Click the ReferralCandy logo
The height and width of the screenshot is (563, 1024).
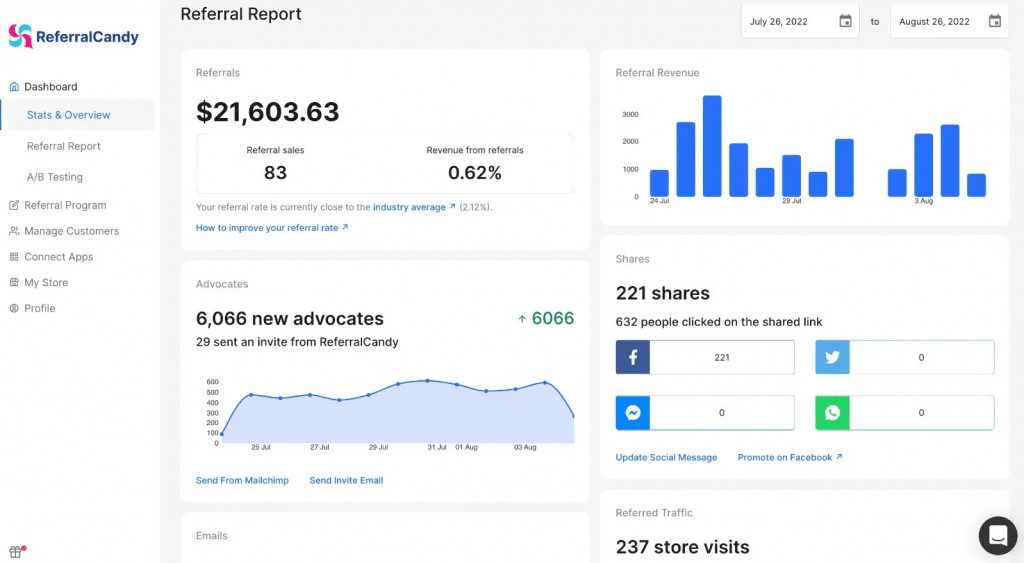[x=74, y=37]
